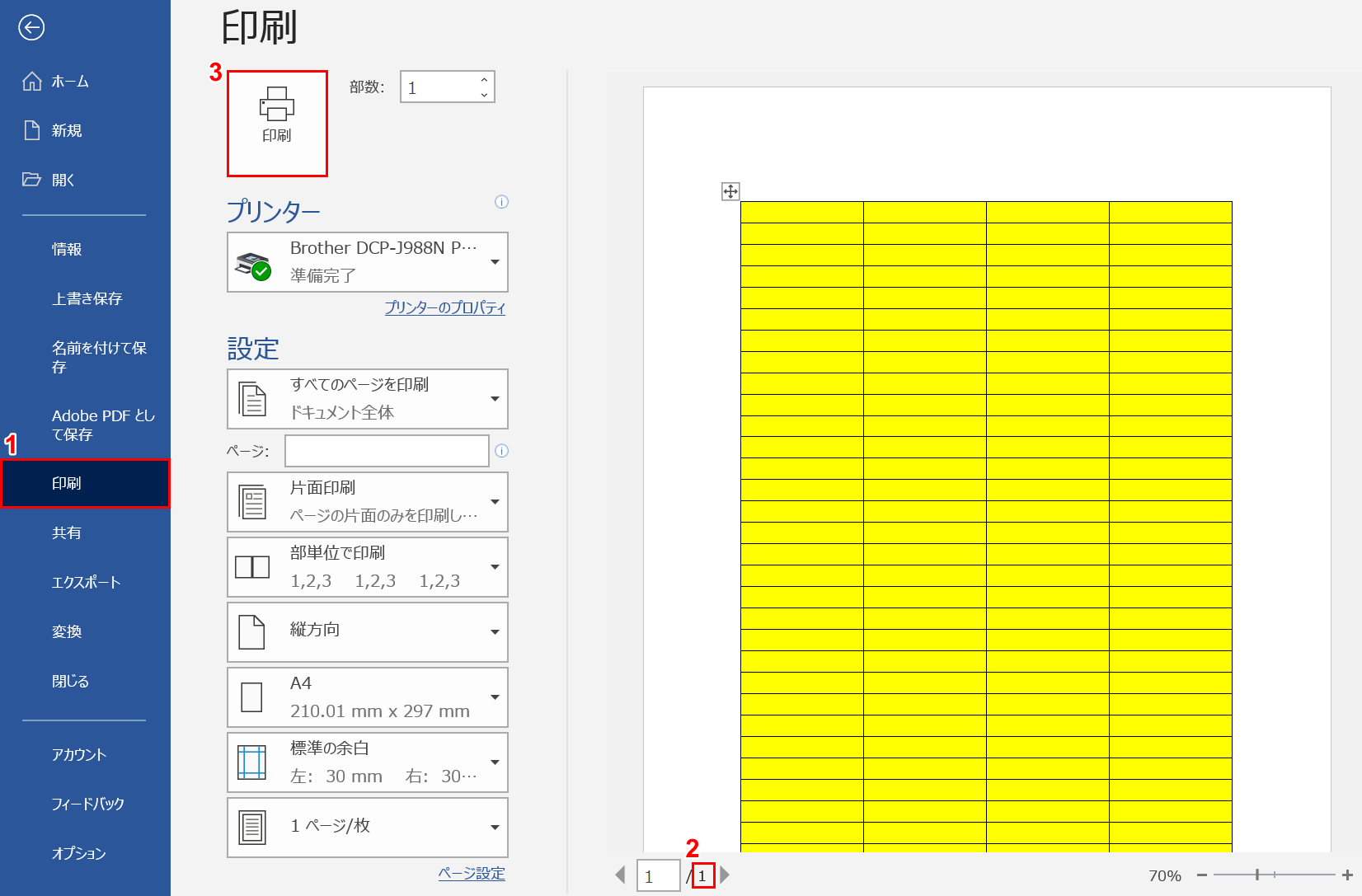This screenshot has width=1362, height=896.
Task: Click the current page number field
Action: (x=658, y=875)
